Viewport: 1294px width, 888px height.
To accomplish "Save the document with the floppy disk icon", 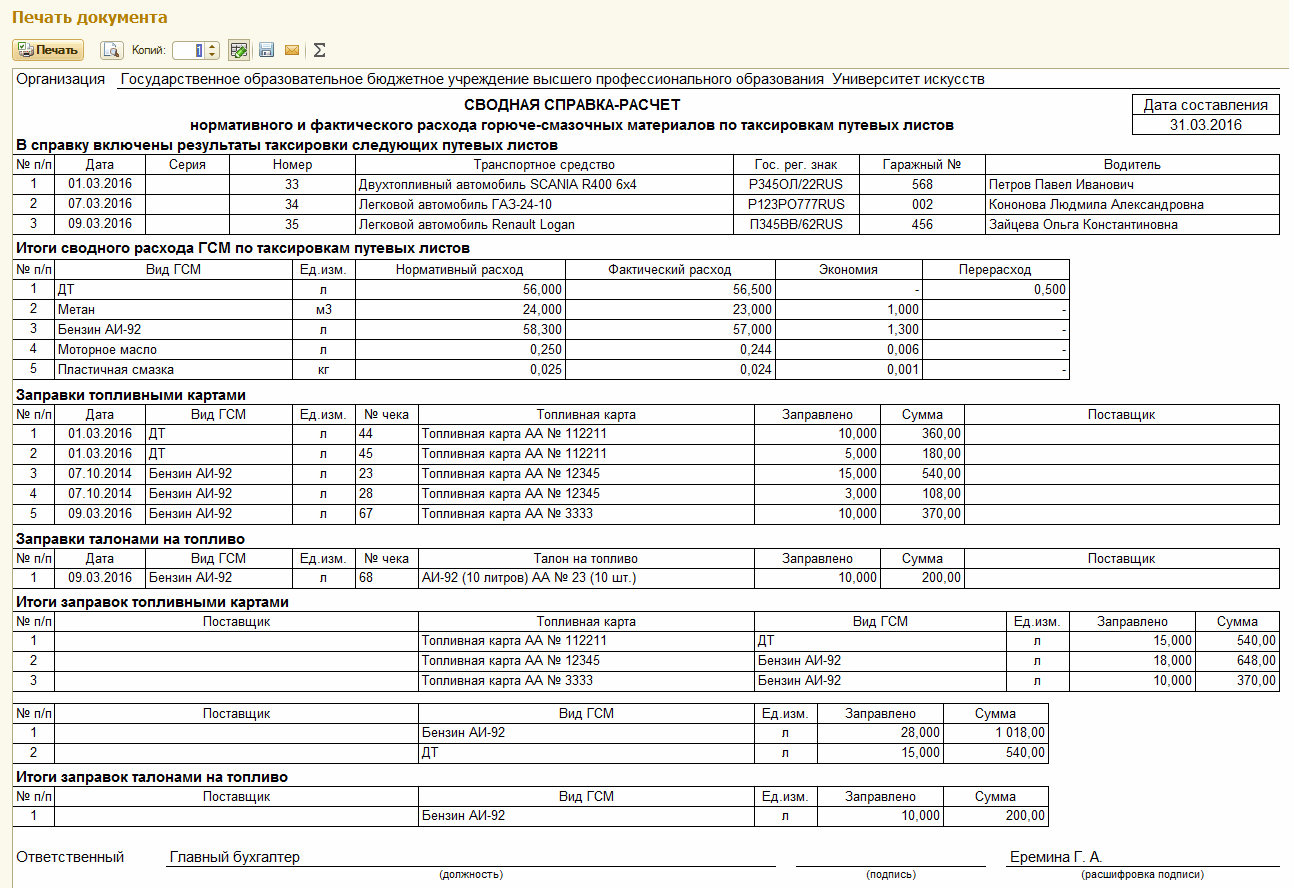I will pos(266,50).
